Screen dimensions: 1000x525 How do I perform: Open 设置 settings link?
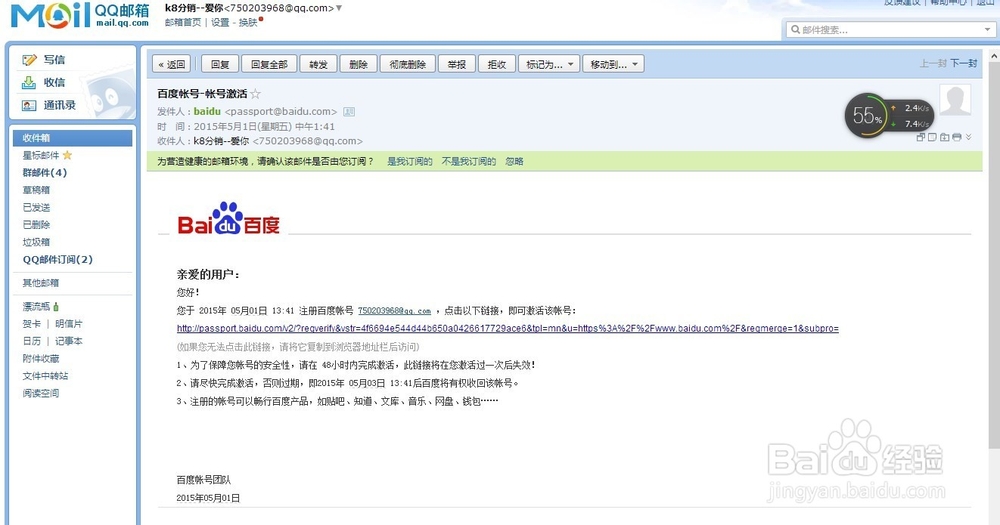(220, 22)
